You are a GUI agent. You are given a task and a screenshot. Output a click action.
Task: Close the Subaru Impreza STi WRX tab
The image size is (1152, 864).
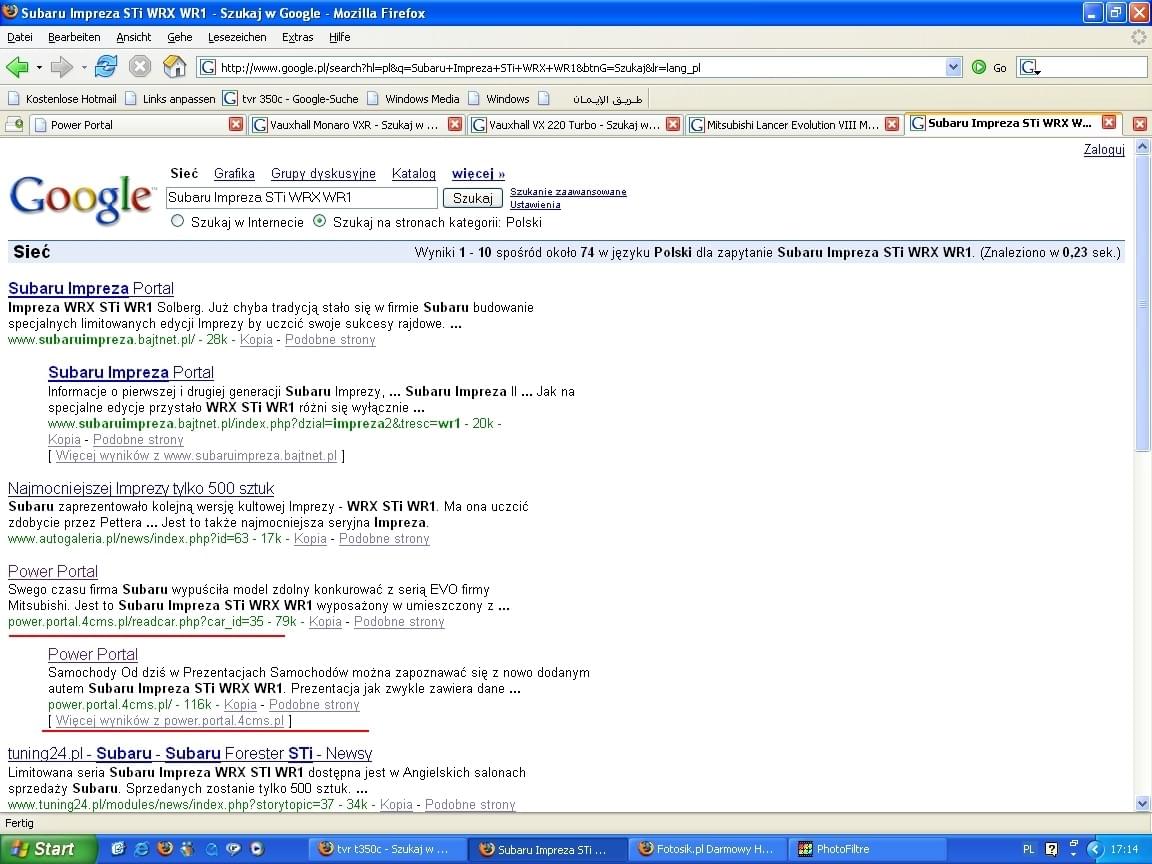coord(1109,122)
